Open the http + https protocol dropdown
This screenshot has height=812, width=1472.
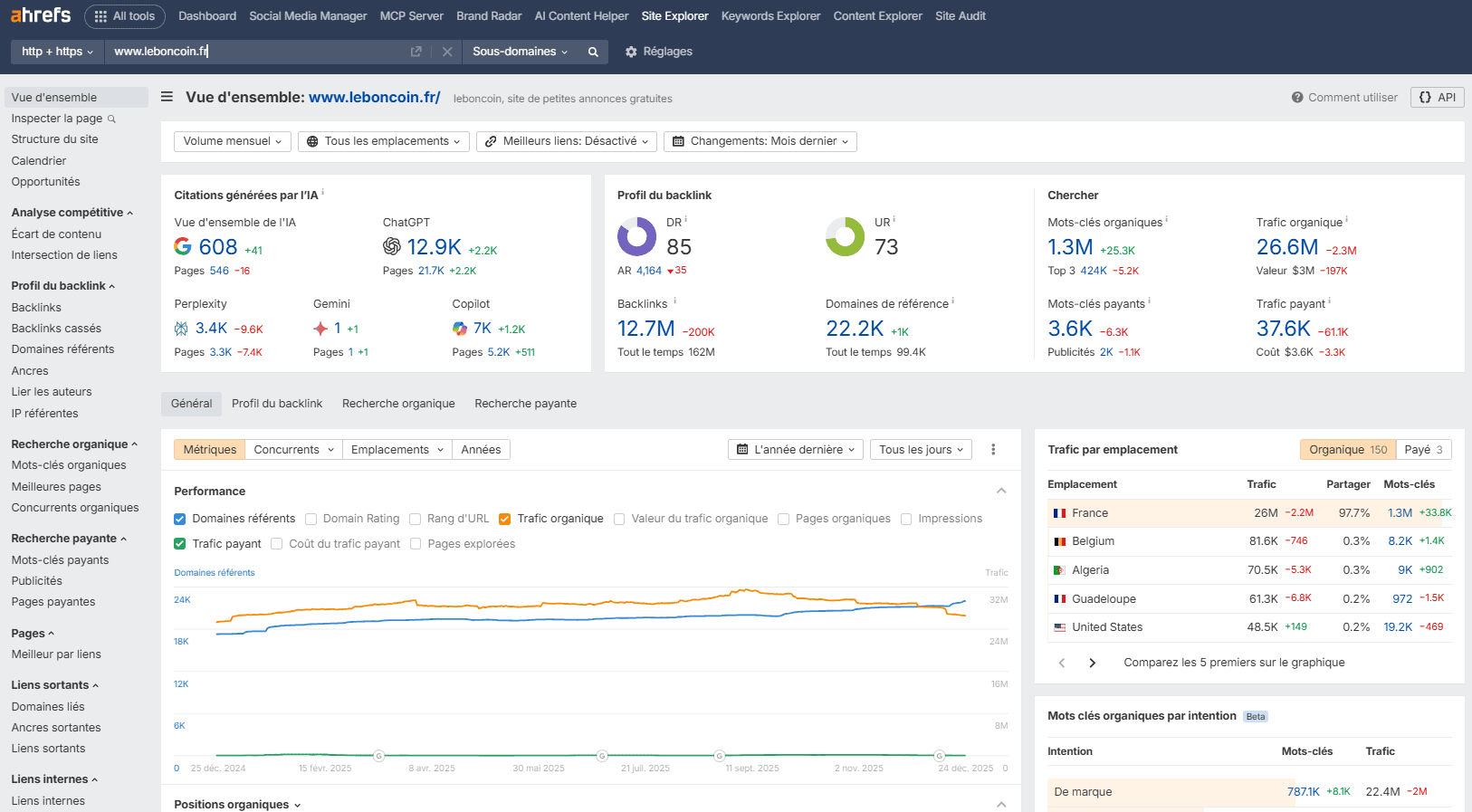[x=58, y=52]
